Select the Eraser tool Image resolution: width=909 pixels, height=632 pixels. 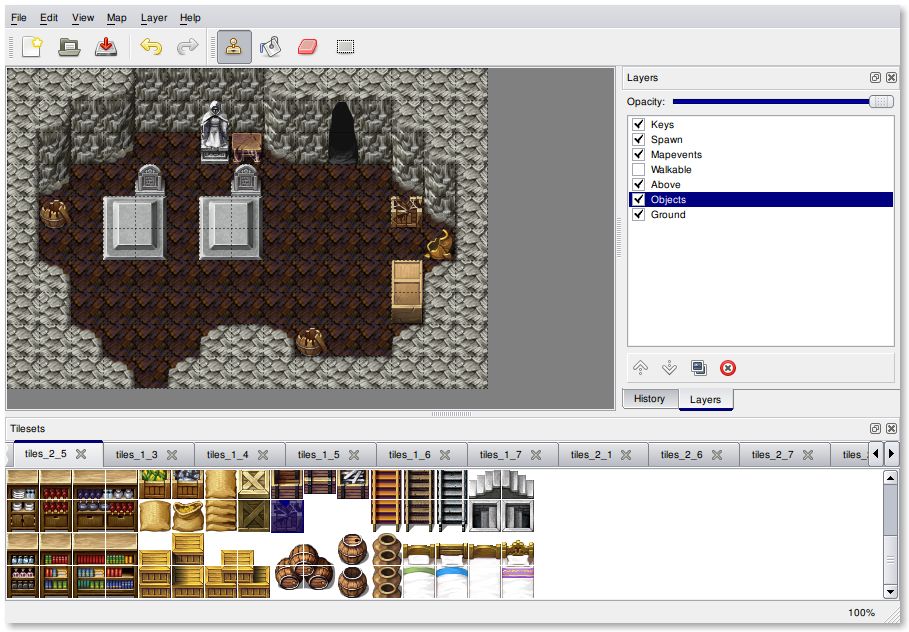tap(308, 47)
